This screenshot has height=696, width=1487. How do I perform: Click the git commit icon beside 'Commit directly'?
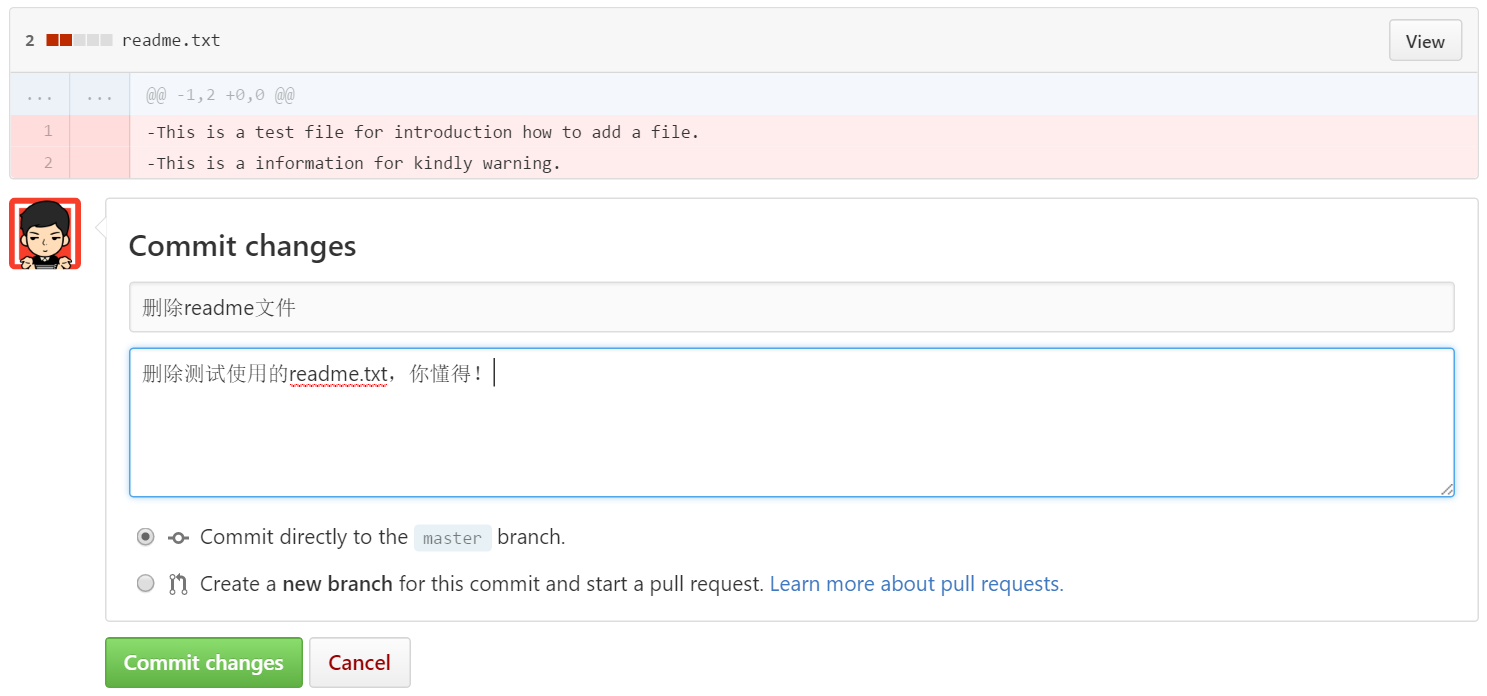(178, 538)
